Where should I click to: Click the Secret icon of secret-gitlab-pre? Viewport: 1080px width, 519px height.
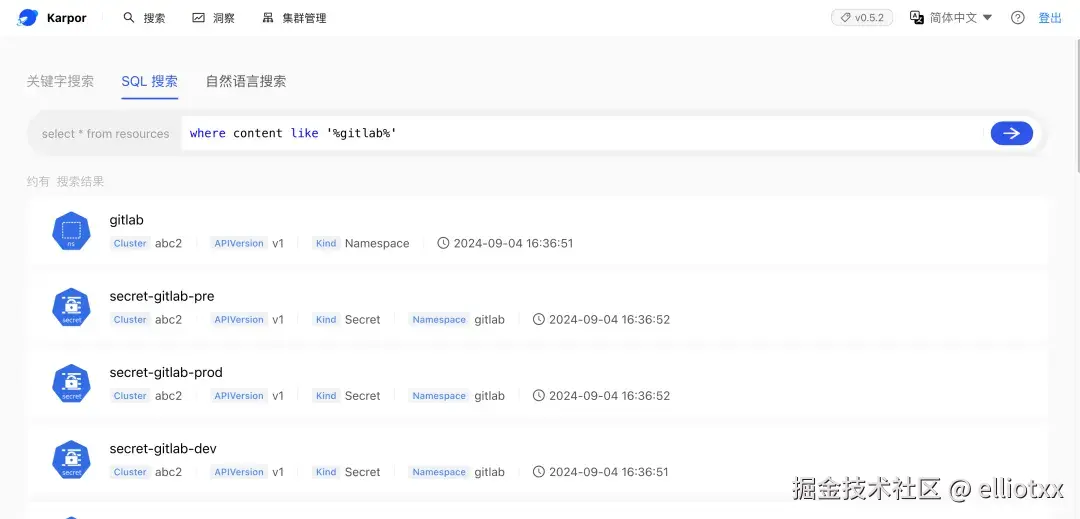pyautogui.click(x=72, y=308)
